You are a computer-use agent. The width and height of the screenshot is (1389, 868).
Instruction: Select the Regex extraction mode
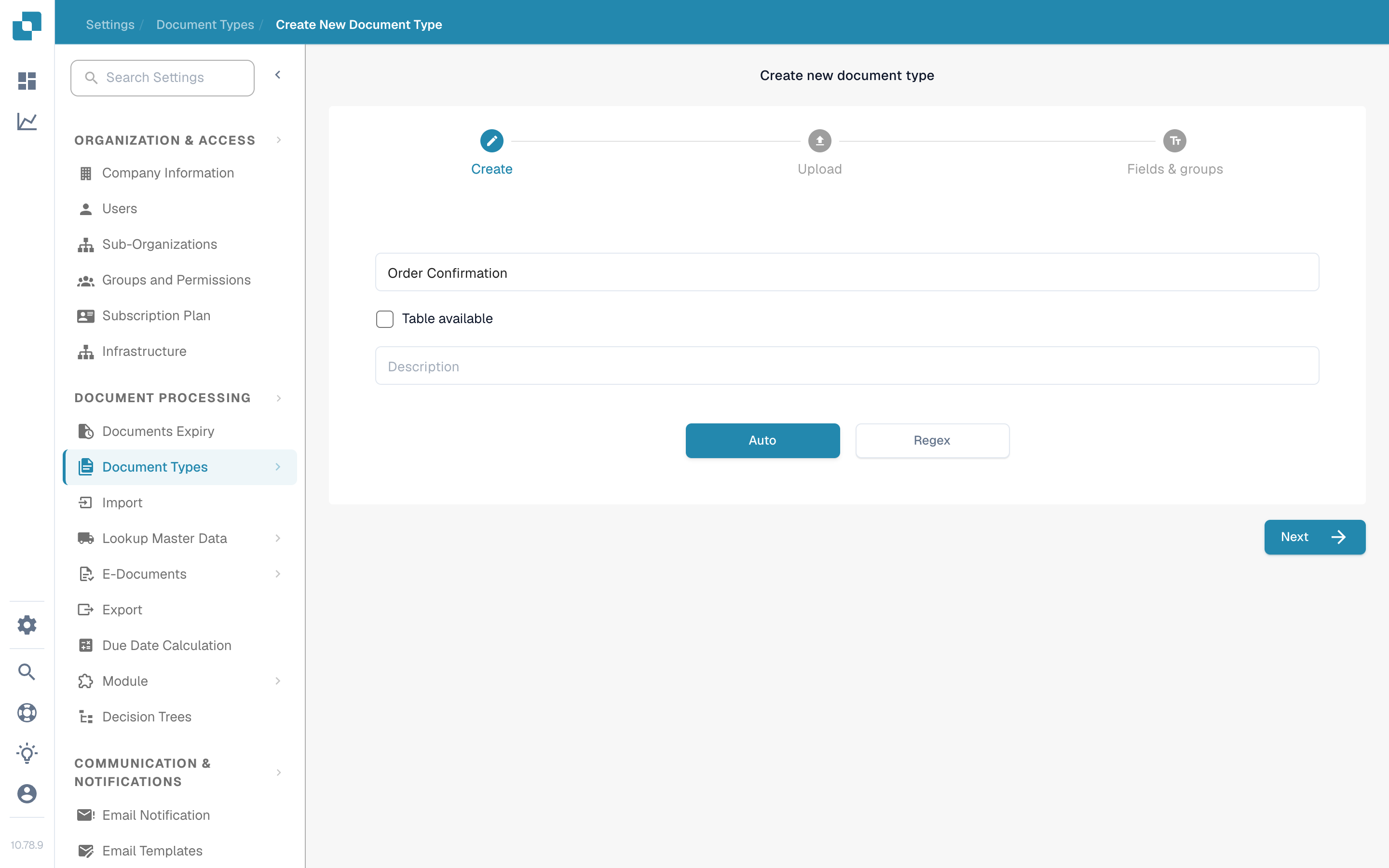[932, 440]
